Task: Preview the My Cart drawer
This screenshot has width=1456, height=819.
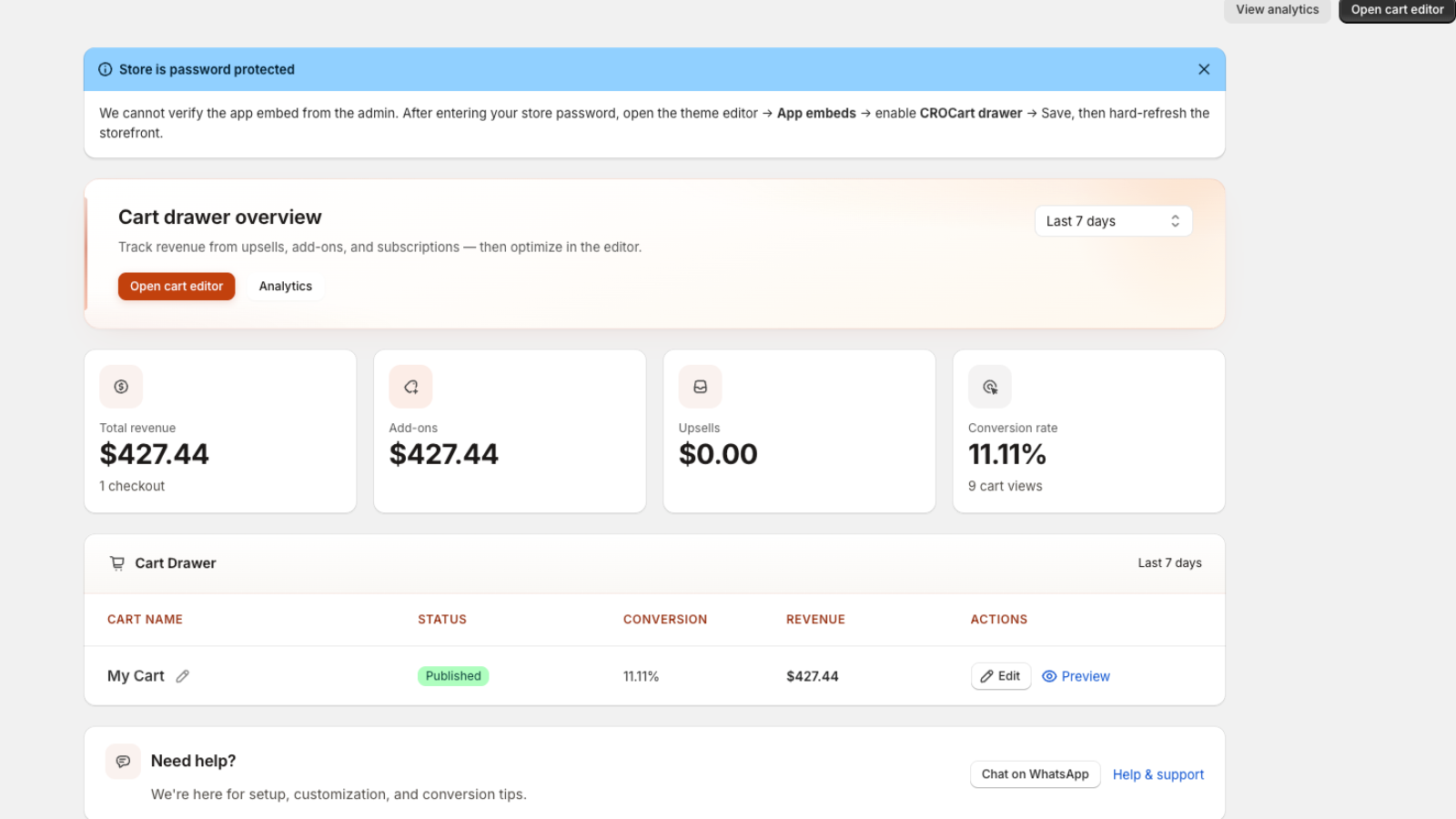Action: pos(1076,676)
